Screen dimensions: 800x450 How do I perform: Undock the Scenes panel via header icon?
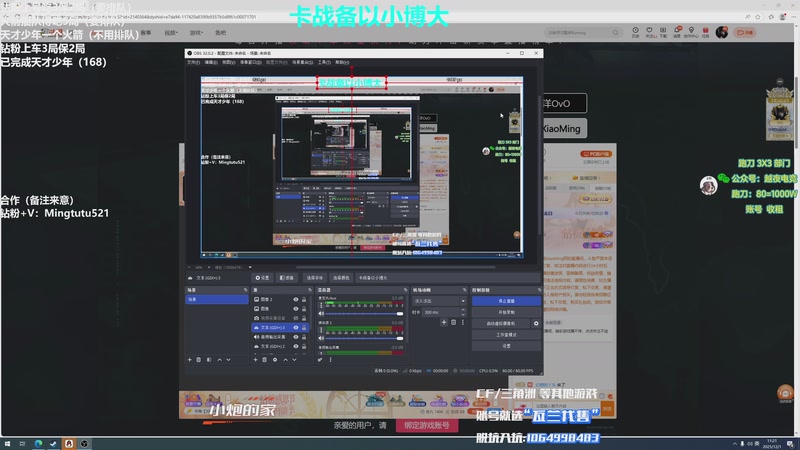(245, 290)
